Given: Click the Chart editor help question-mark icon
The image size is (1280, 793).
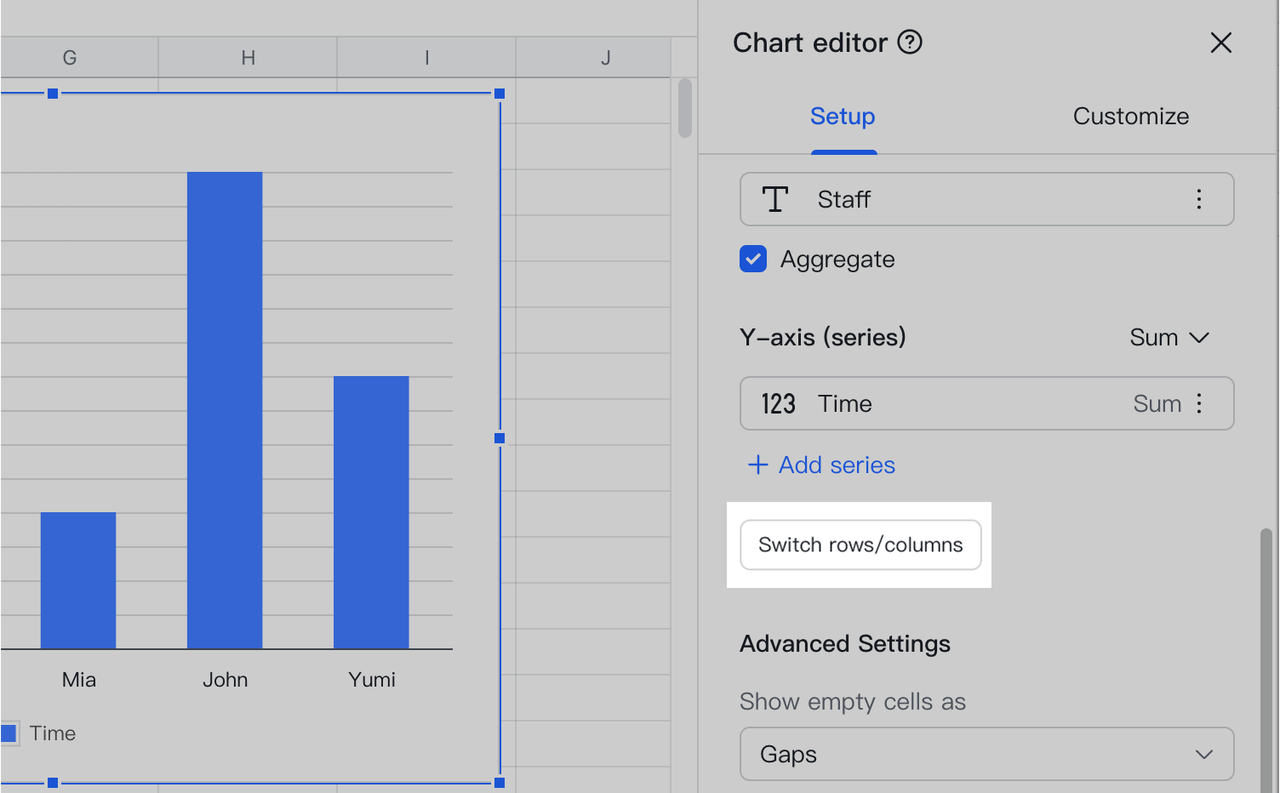Looking at the screenshot, I should [909, 43].
